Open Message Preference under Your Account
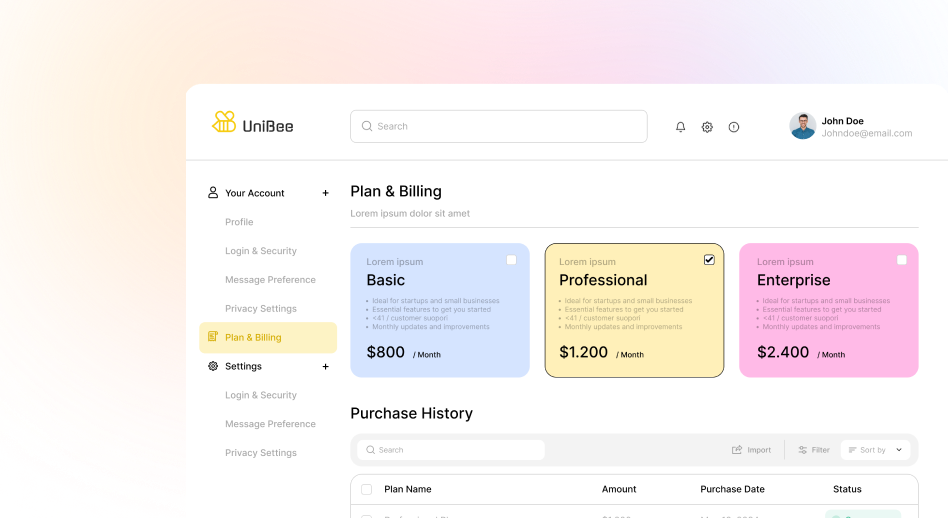 click(270, 280)
